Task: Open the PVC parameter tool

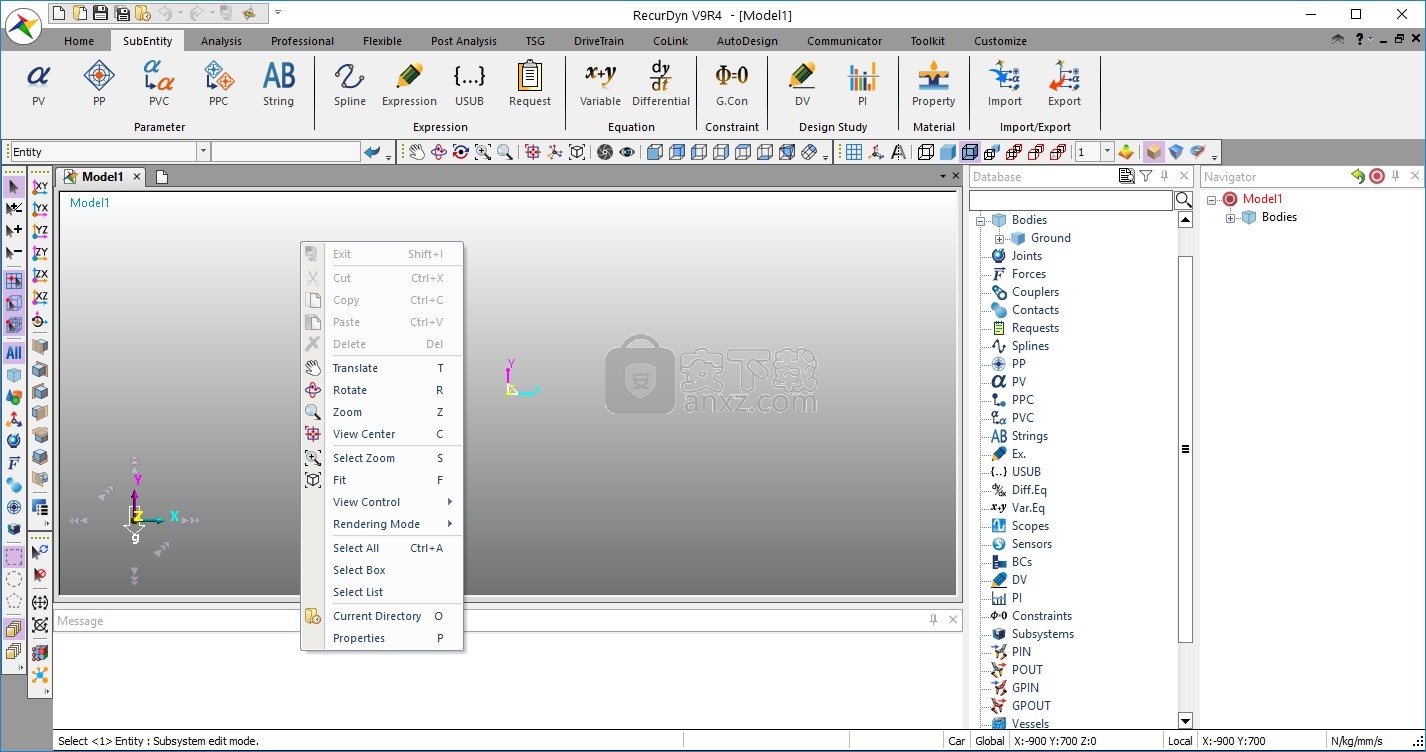Action: pyautogui.click(x=159, y=83)
